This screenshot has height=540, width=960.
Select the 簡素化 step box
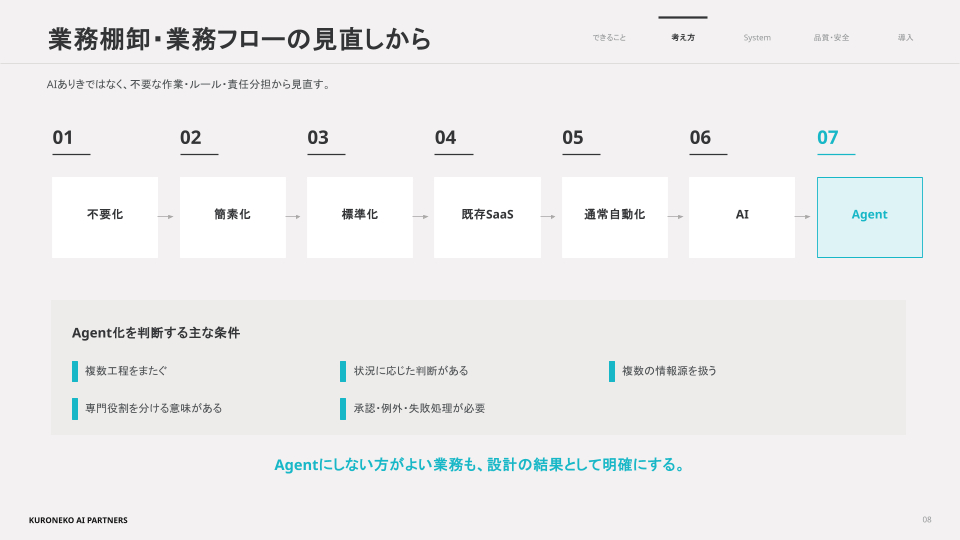233,217
